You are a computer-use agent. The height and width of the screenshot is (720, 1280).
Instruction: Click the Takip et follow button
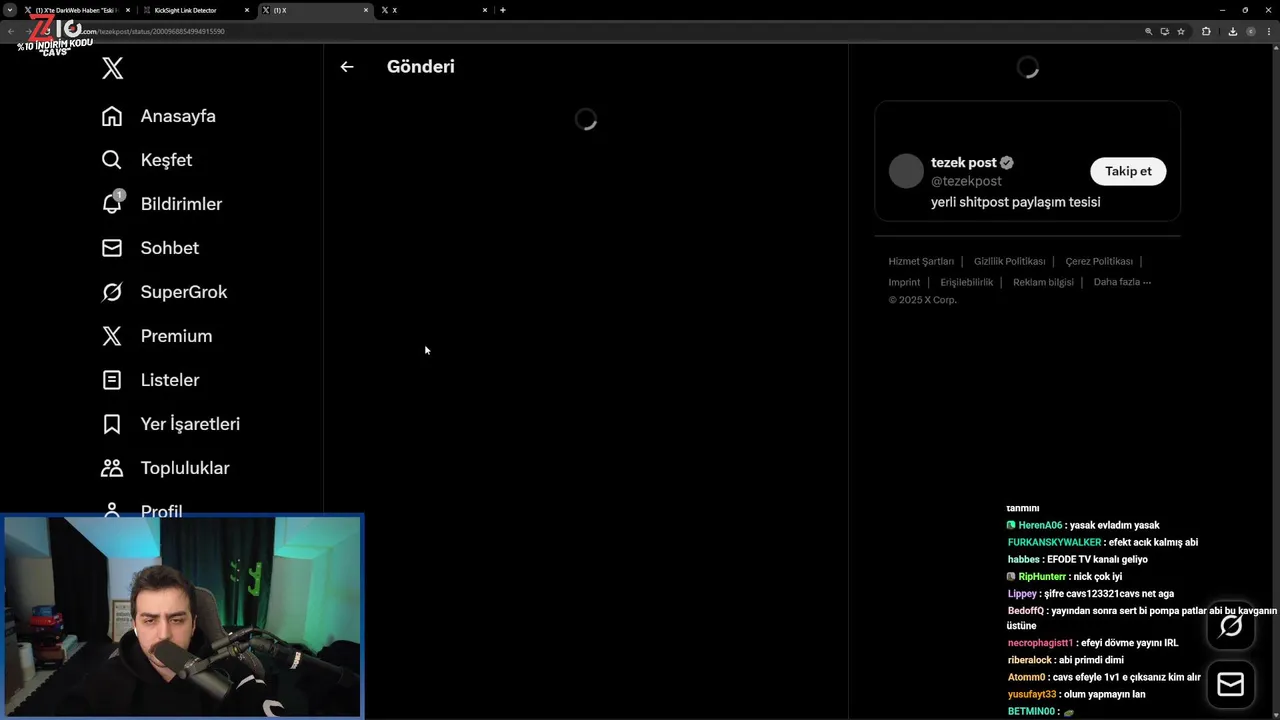pyautogui.click(x=1128, y=171)
